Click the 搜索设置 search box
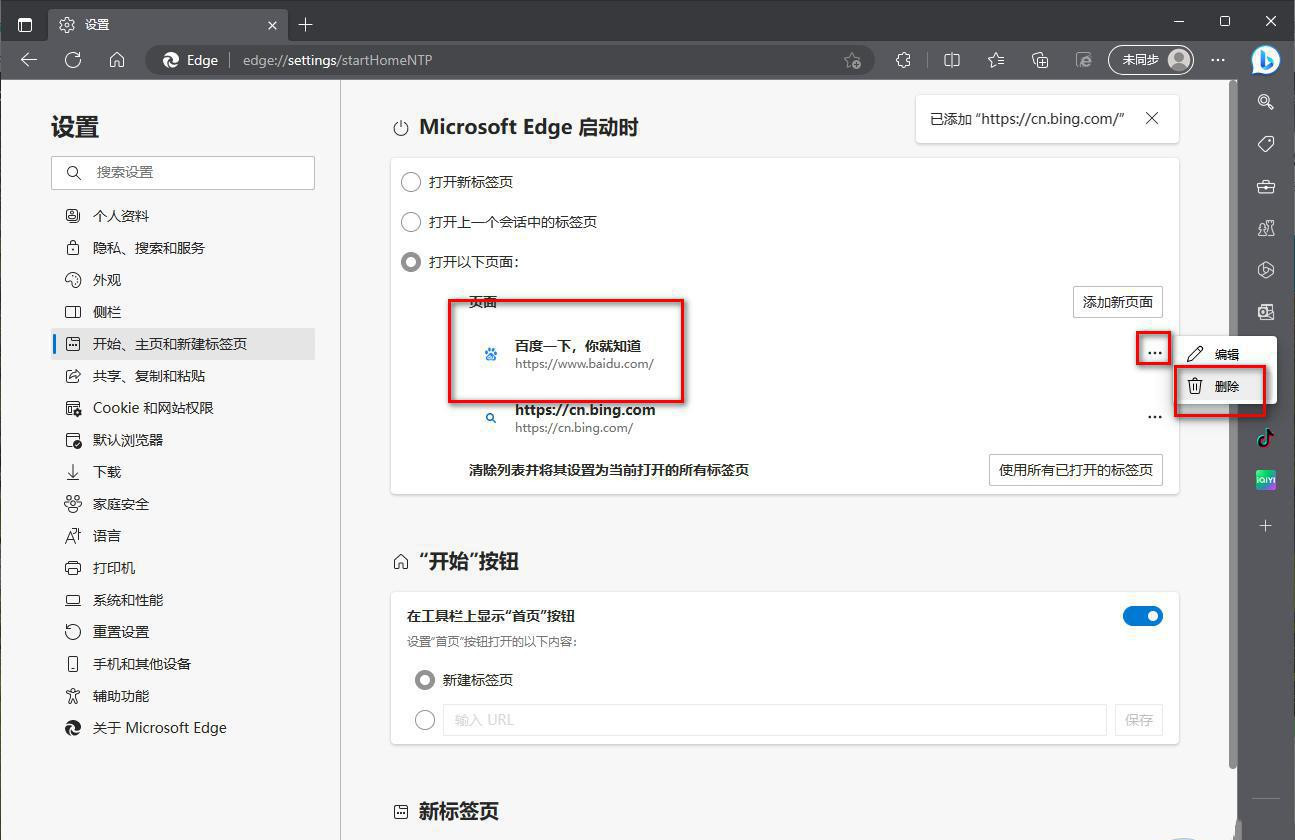 pyautogui.click(x=183, y=173)
